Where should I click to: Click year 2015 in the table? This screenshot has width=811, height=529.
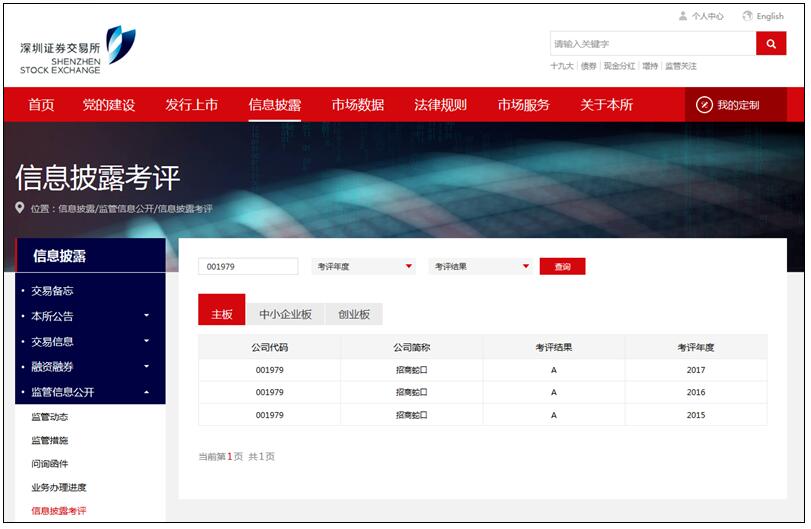pyautogui.click(x=696, y=415)
